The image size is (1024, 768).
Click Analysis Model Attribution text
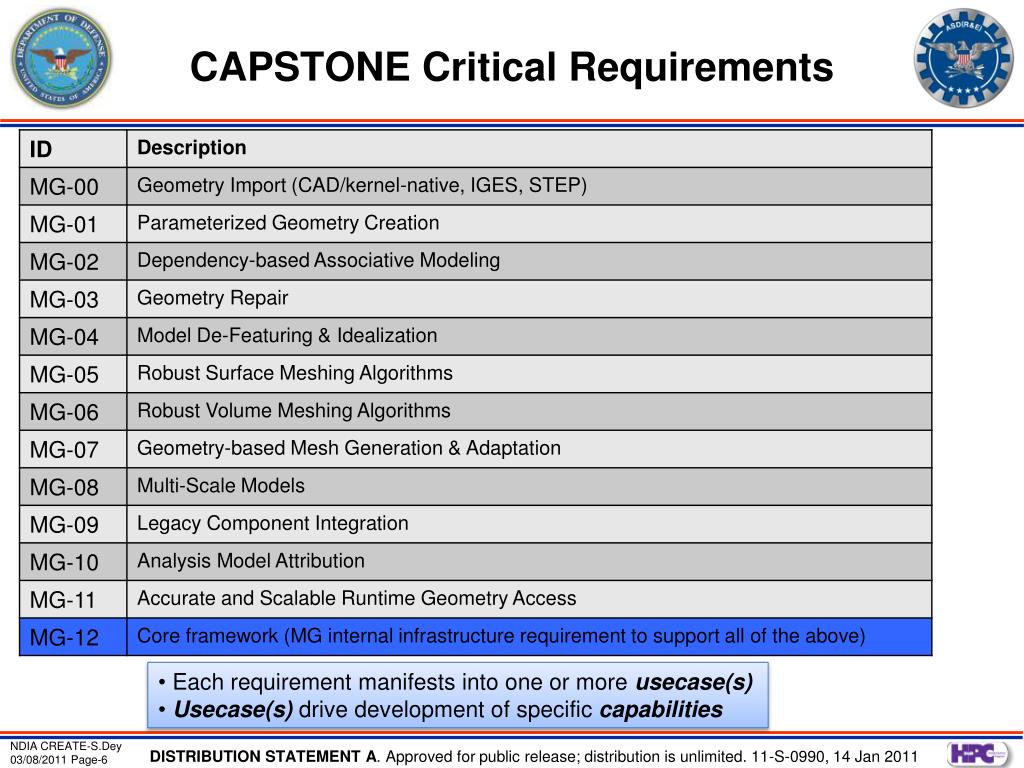[x=251, y=561]
